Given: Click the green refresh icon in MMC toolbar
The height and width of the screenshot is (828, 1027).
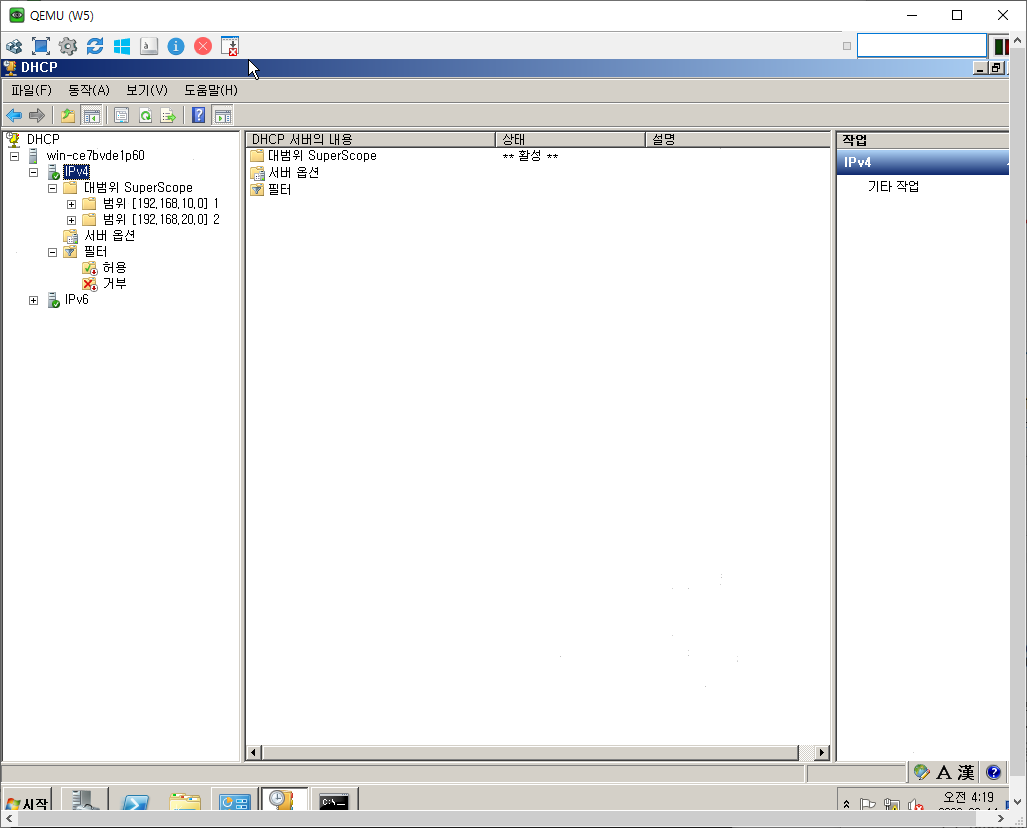Looking at the screenshot, I should click(x=145, y=116).
